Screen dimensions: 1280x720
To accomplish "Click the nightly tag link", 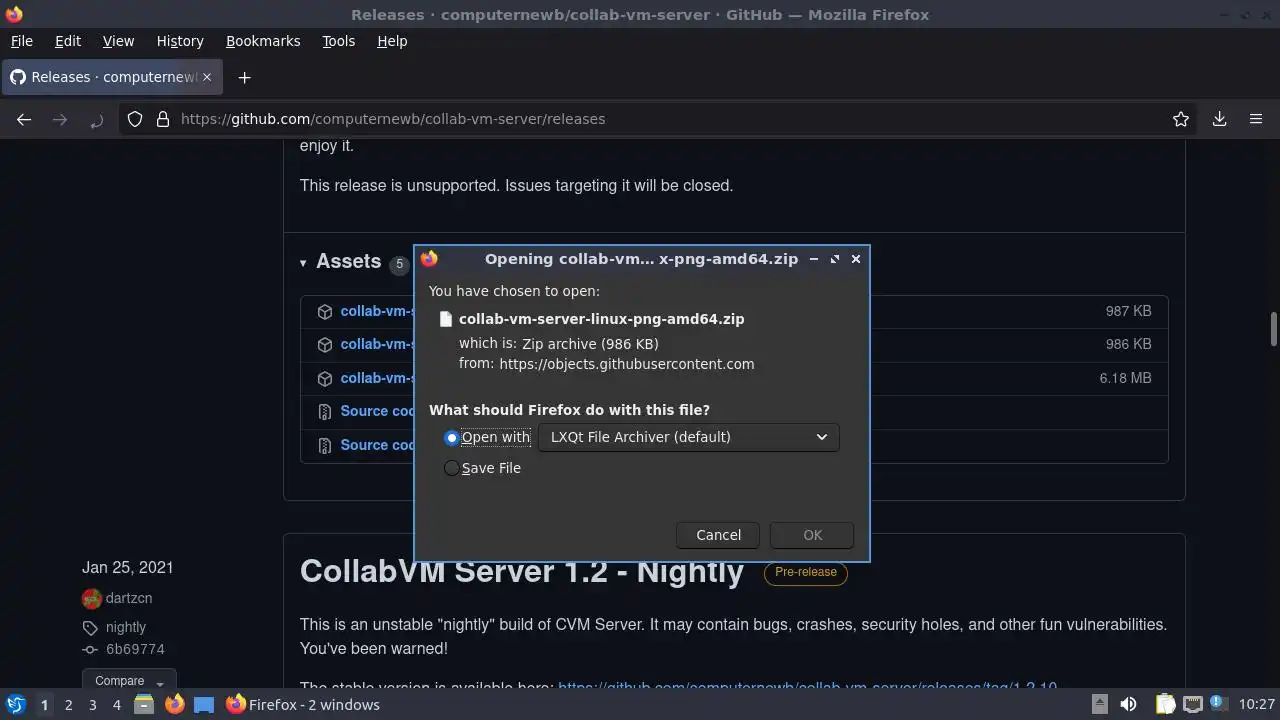I will tap(126, 627).
